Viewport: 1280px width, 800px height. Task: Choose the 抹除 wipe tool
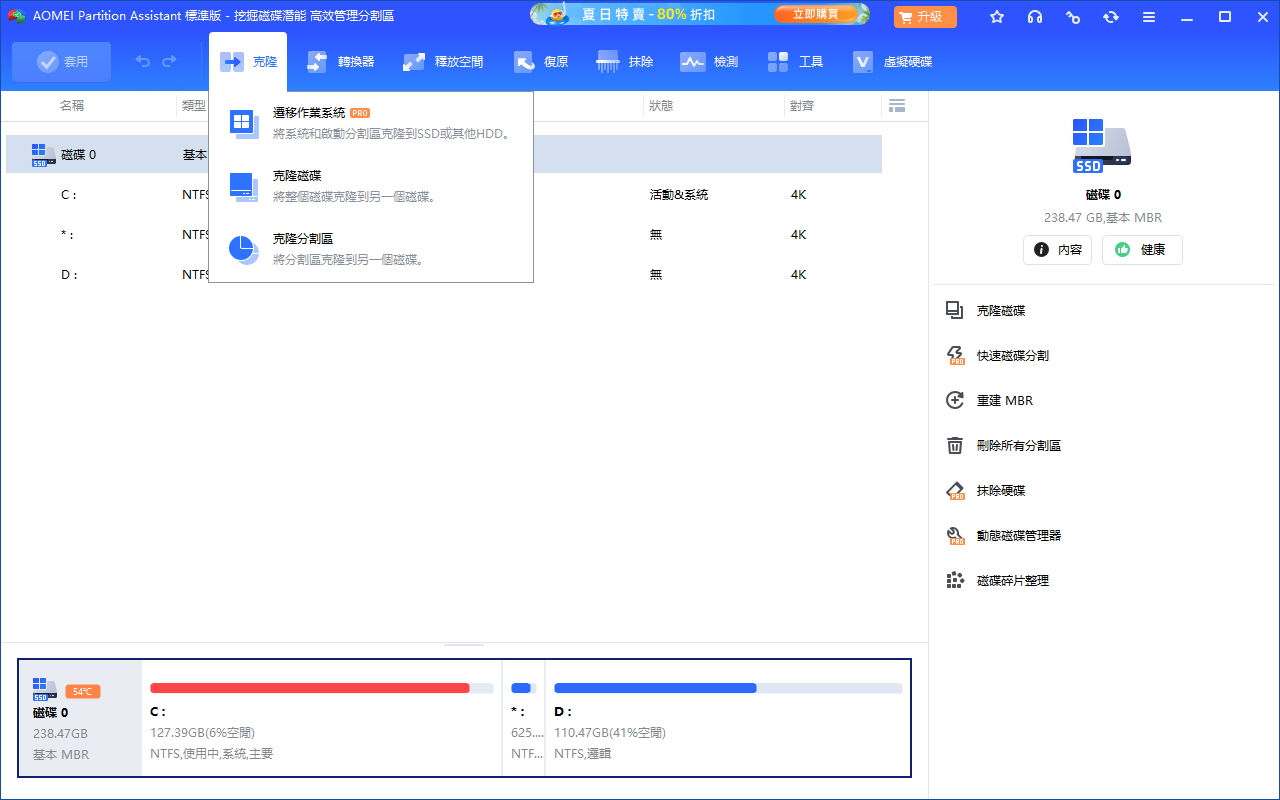click(x=625, y=62)
